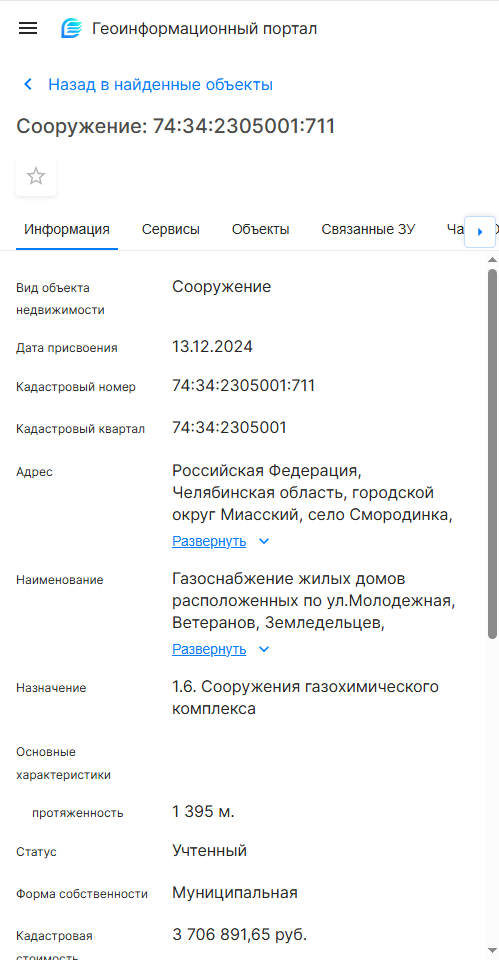Click the back chevron arrow icon
Image resolution: width=499 pixels, height=960 pixels.
click(28, 84)
